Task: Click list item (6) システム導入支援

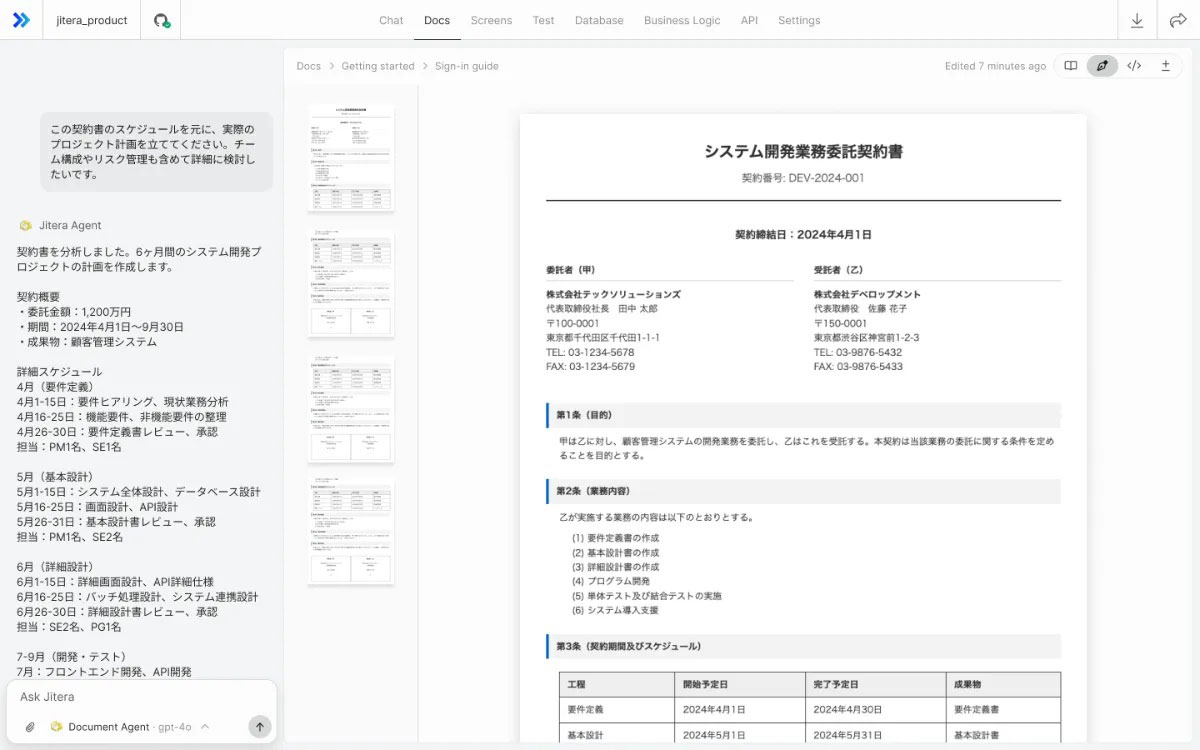Action: (615, 610)
